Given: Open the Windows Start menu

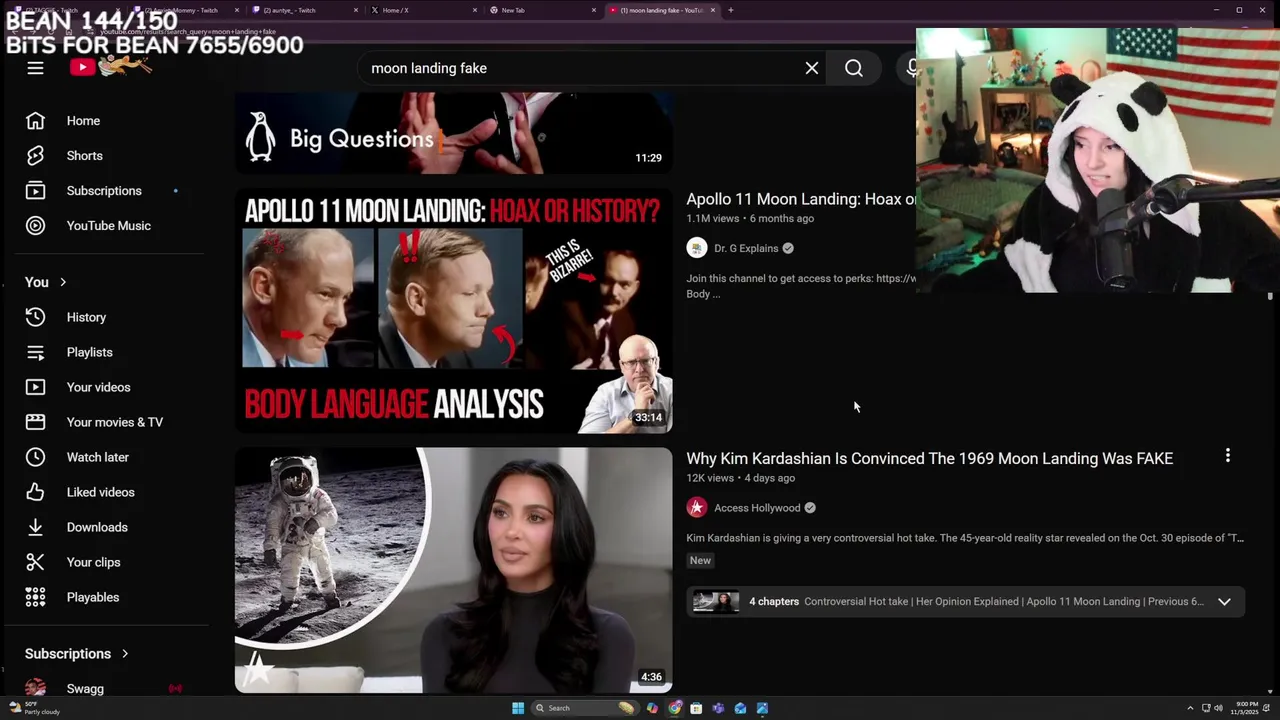Looking at the screenshot, I should (x=518, y=708).
